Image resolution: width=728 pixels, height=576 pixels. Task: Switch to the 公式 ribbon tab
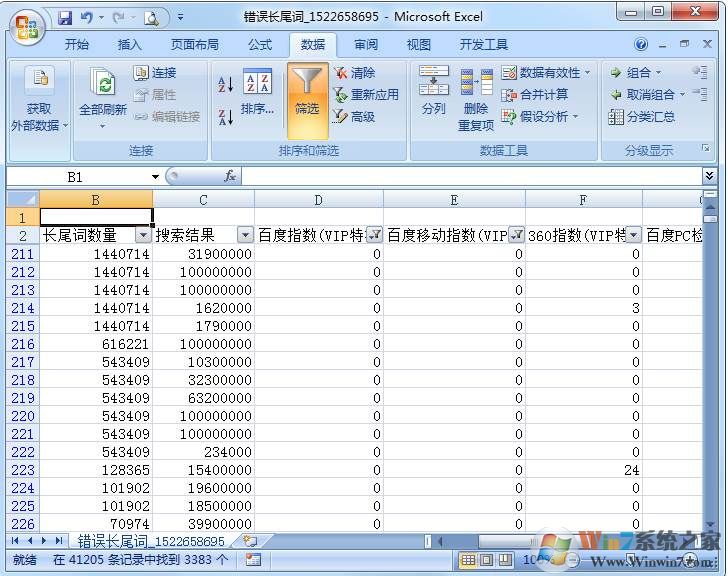coord(260,45)
